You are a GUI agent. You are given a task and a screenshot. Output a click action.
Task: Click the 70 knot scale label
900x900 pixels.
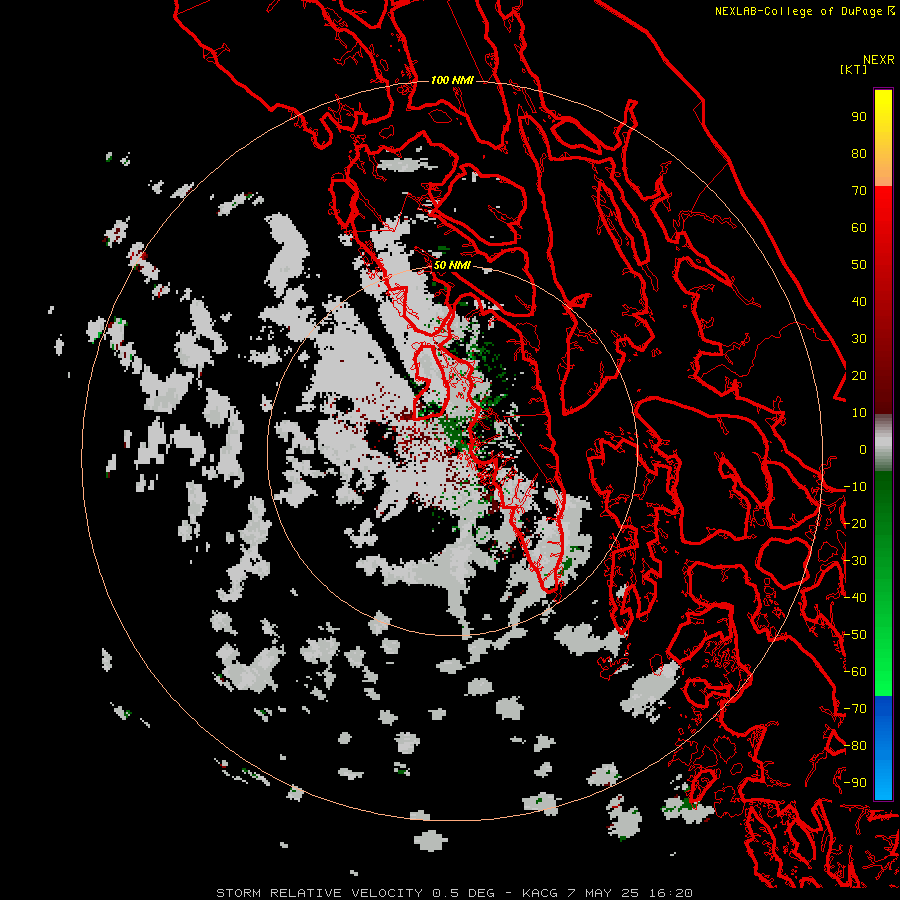859,191
